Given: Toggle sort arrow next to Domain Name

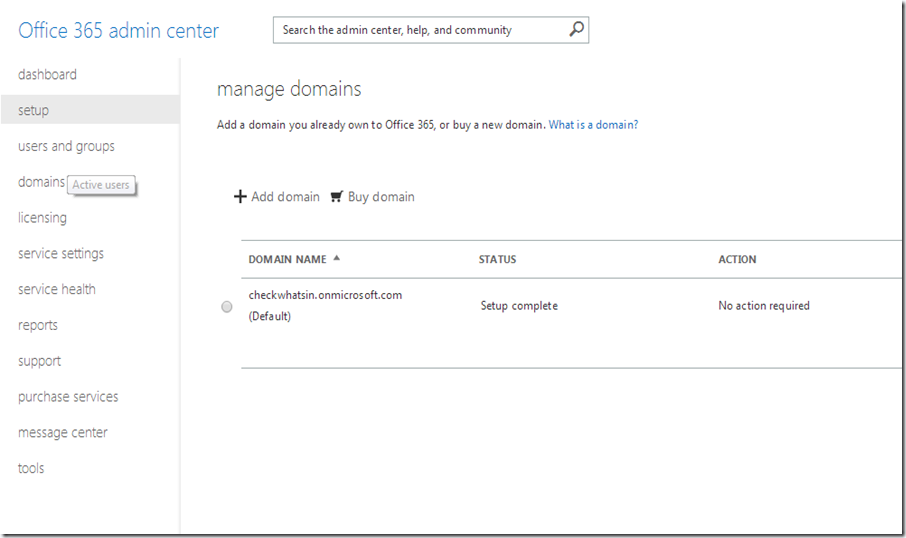Looking at the screenshot, I should point(336,258).
